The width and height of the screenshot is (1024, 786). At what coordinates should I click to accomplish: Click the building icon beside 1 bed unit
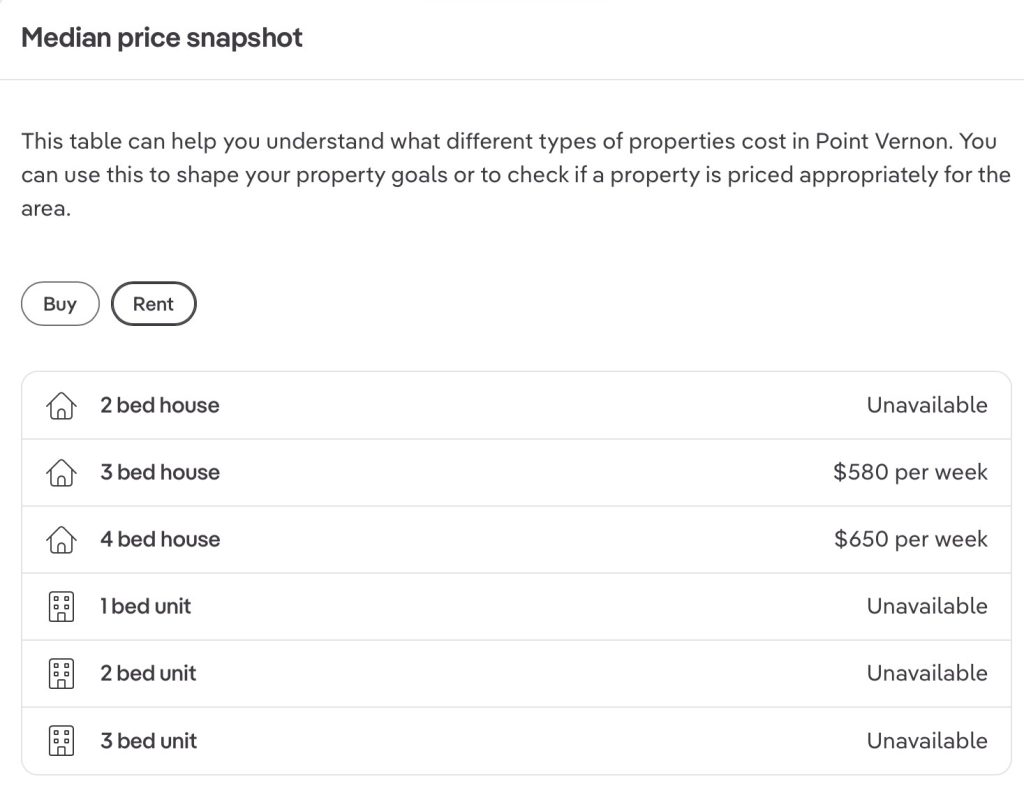(x=61, y=607)
